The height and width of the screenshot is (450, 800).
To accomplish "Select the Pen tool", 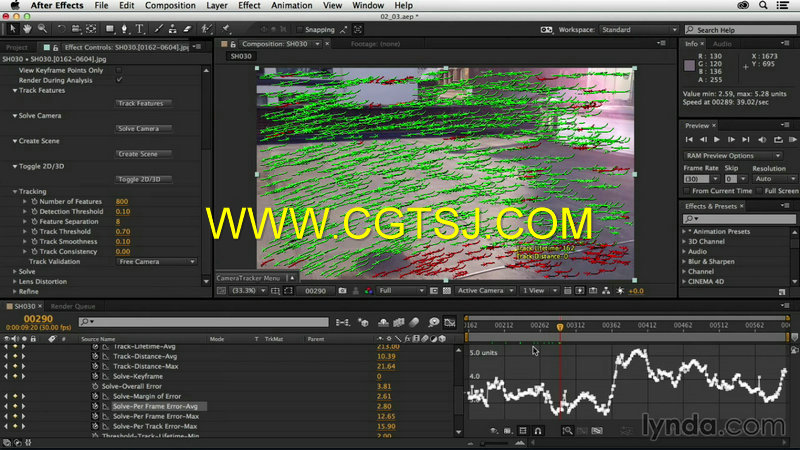I will point(124,29).
